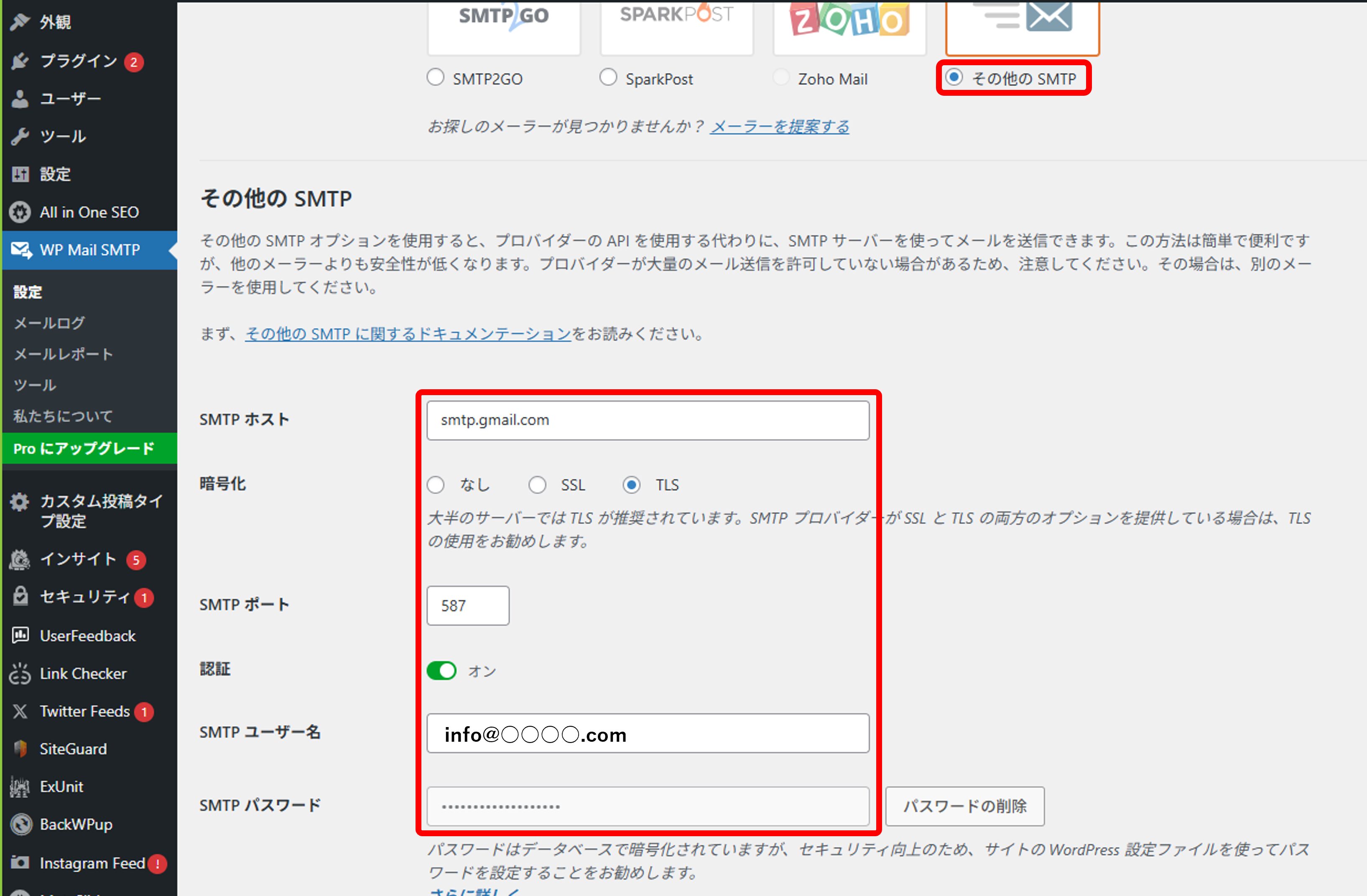Click the All in One SEO gear icon
The height and width of the screenshot is (896, 1367).
pos(20,212)
